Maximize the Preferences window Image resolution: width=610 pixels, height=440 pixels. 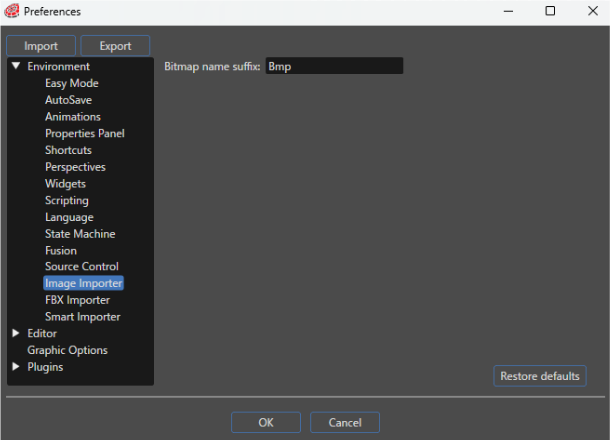tap(550, 11)
